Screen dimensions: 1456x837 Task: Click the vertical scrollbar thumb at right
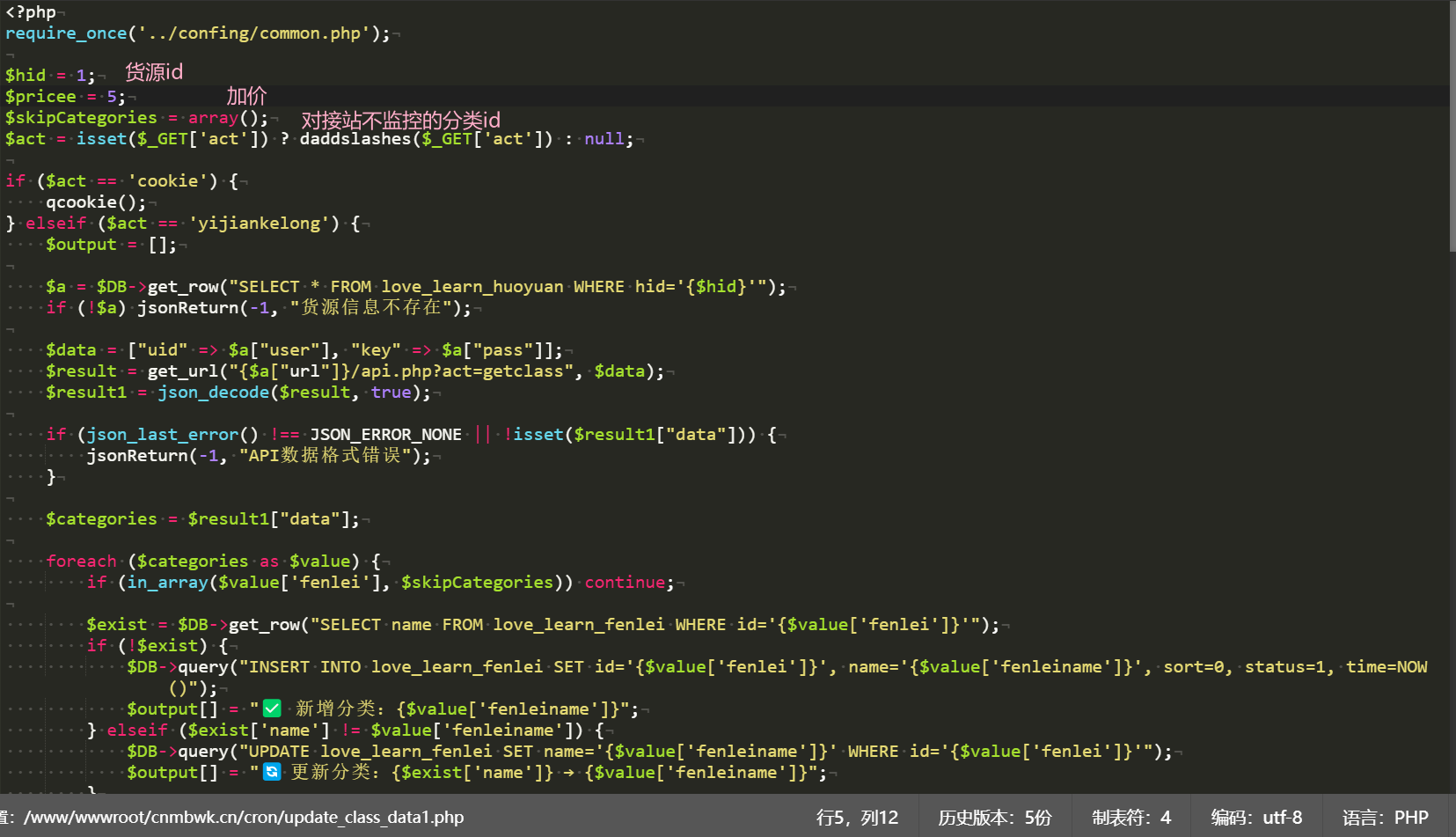tap(1452, 123)
